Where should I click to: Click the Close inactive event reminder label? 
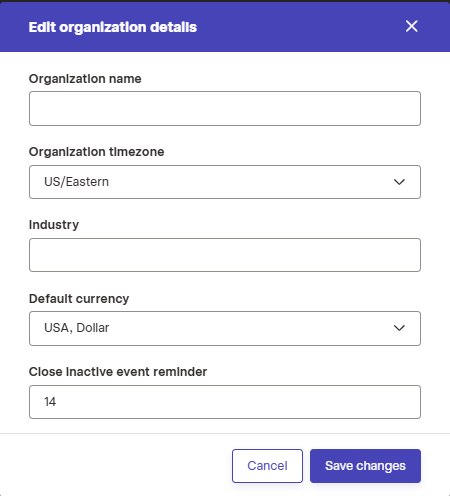click(x=118, y=372)
